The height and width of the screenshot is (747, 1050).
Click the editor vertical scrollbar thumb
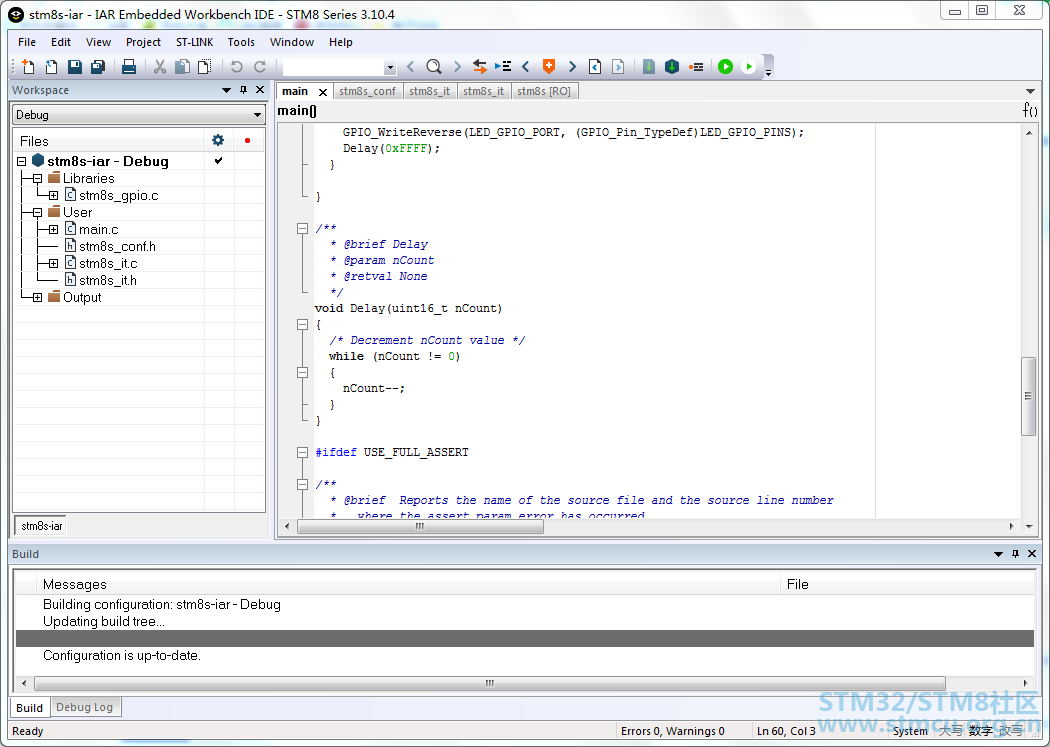pos(1028,396)
